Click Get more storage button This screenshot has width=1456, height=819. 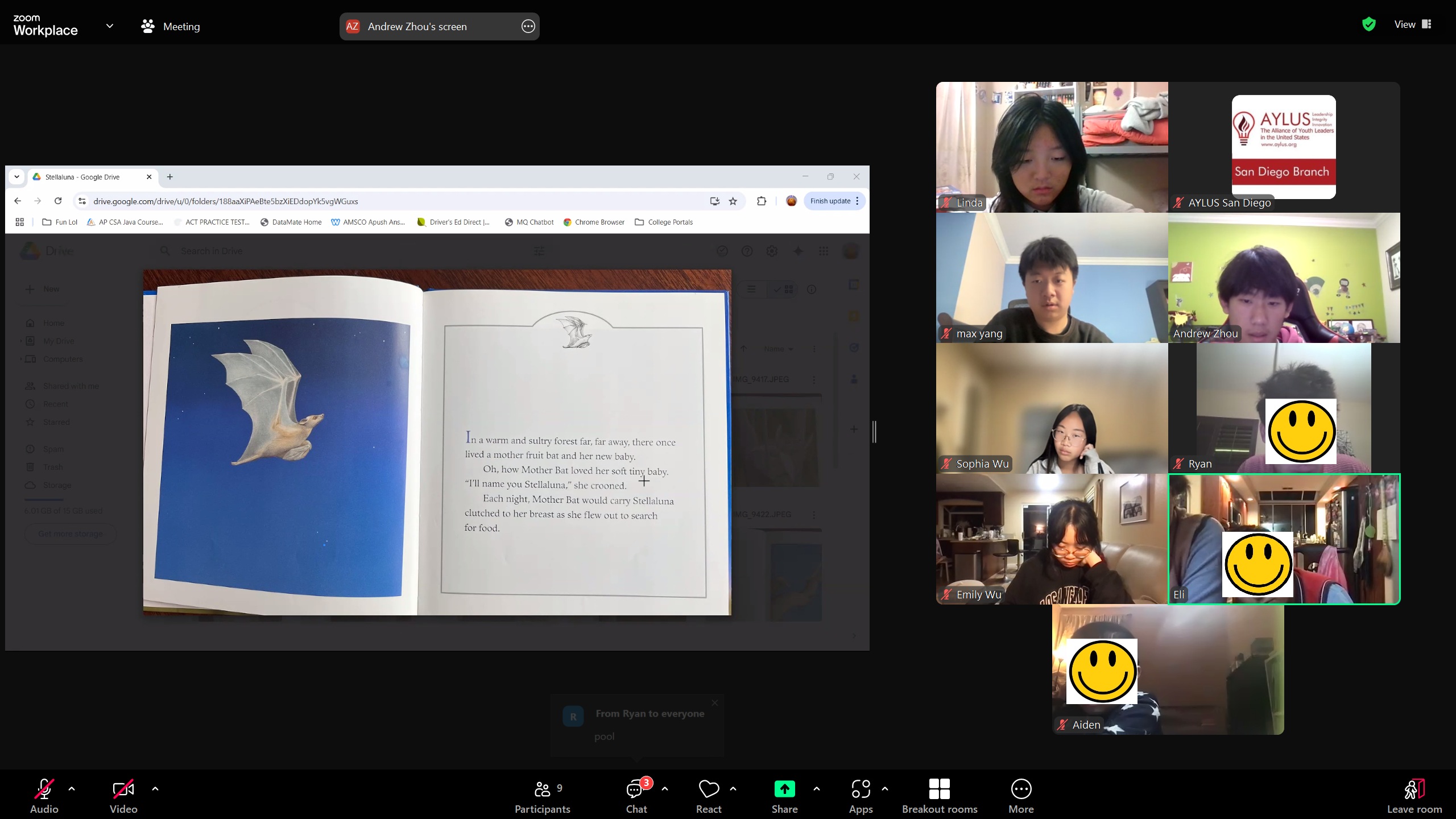[71, 533]
